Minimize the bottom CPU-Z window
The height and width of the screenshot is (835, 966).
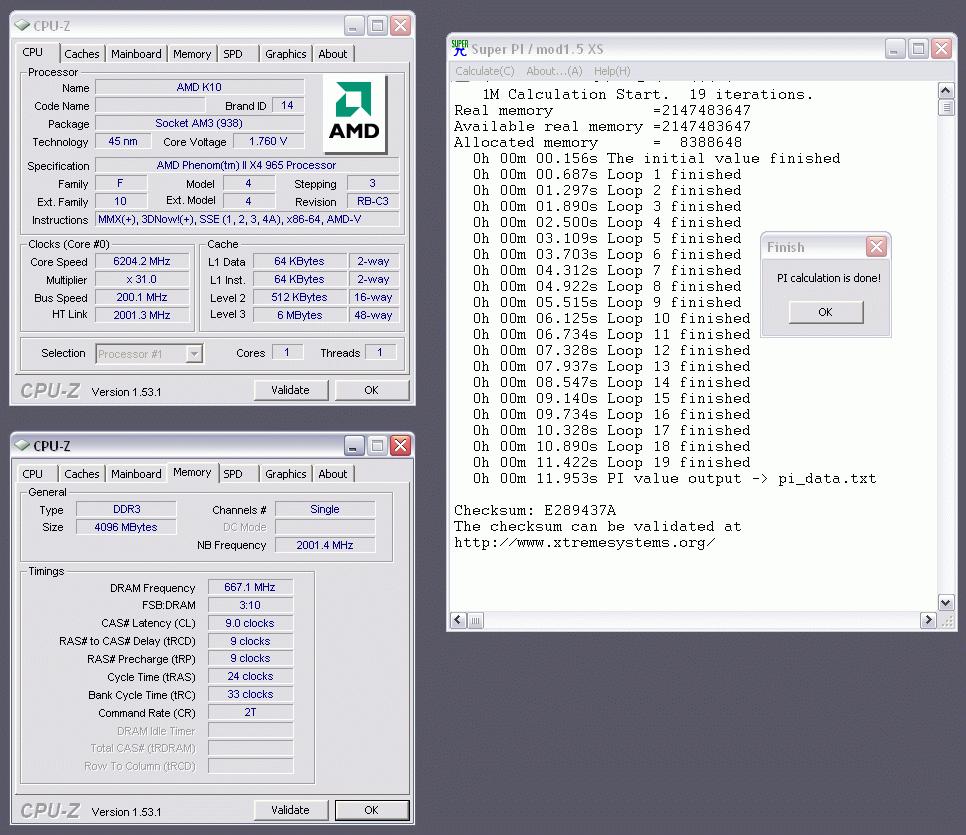(353, 446)
